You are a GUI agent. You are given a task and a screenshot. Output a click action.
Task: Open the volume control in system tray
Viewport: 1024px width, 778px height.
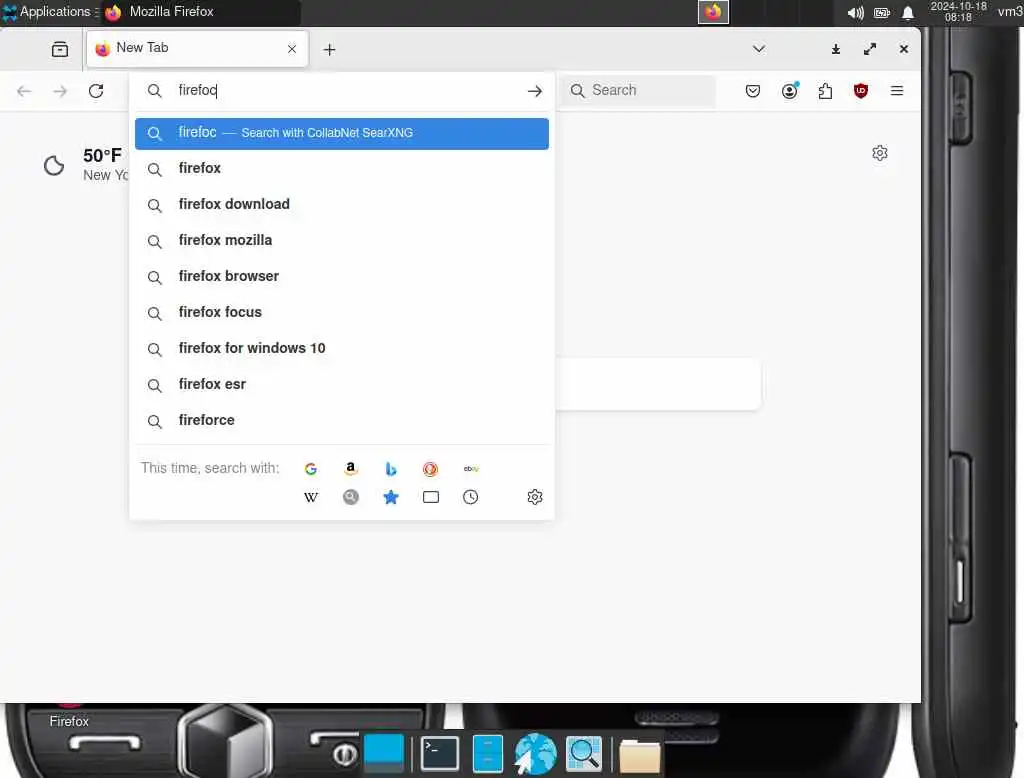(x=855, y=12)
